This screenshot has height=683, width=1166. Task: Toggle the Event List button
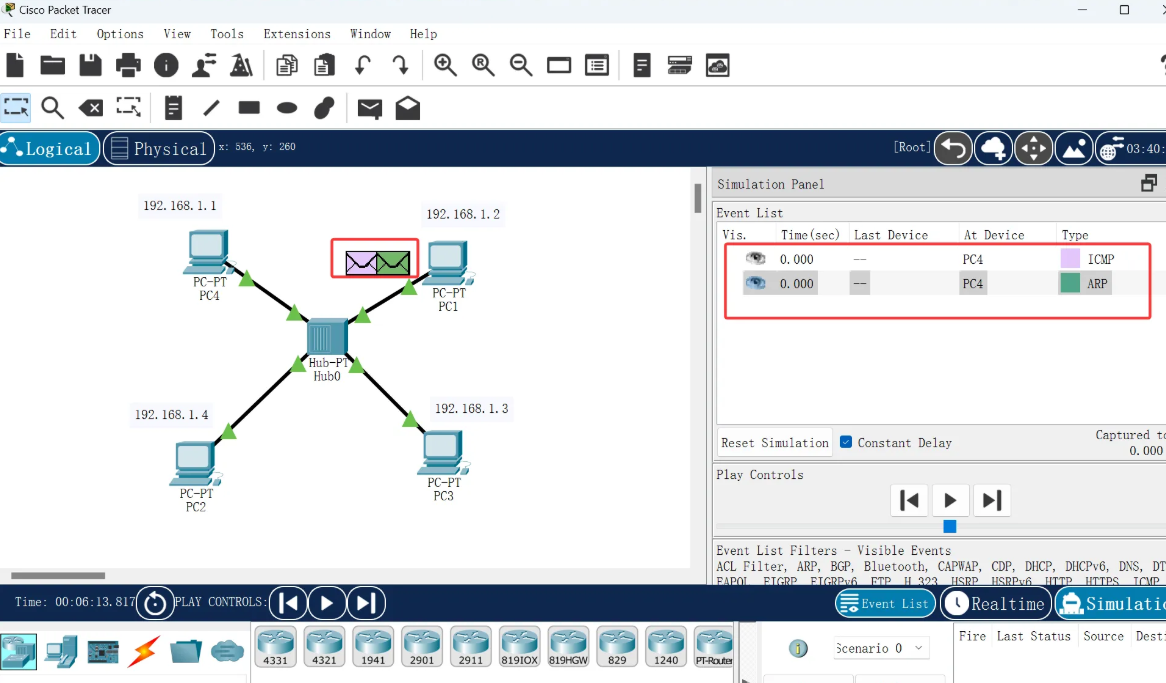[885, 603]
